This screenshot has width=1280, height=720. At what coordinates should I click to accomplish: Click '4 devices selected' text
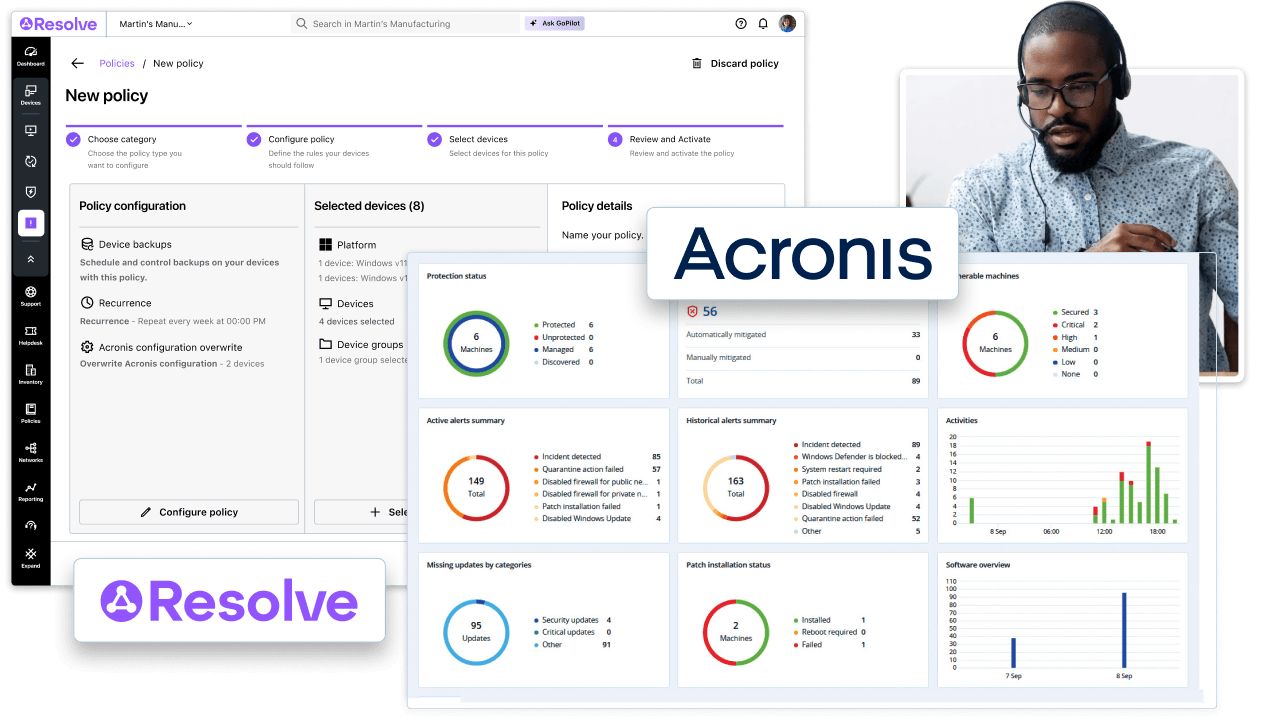pos(357,321)
